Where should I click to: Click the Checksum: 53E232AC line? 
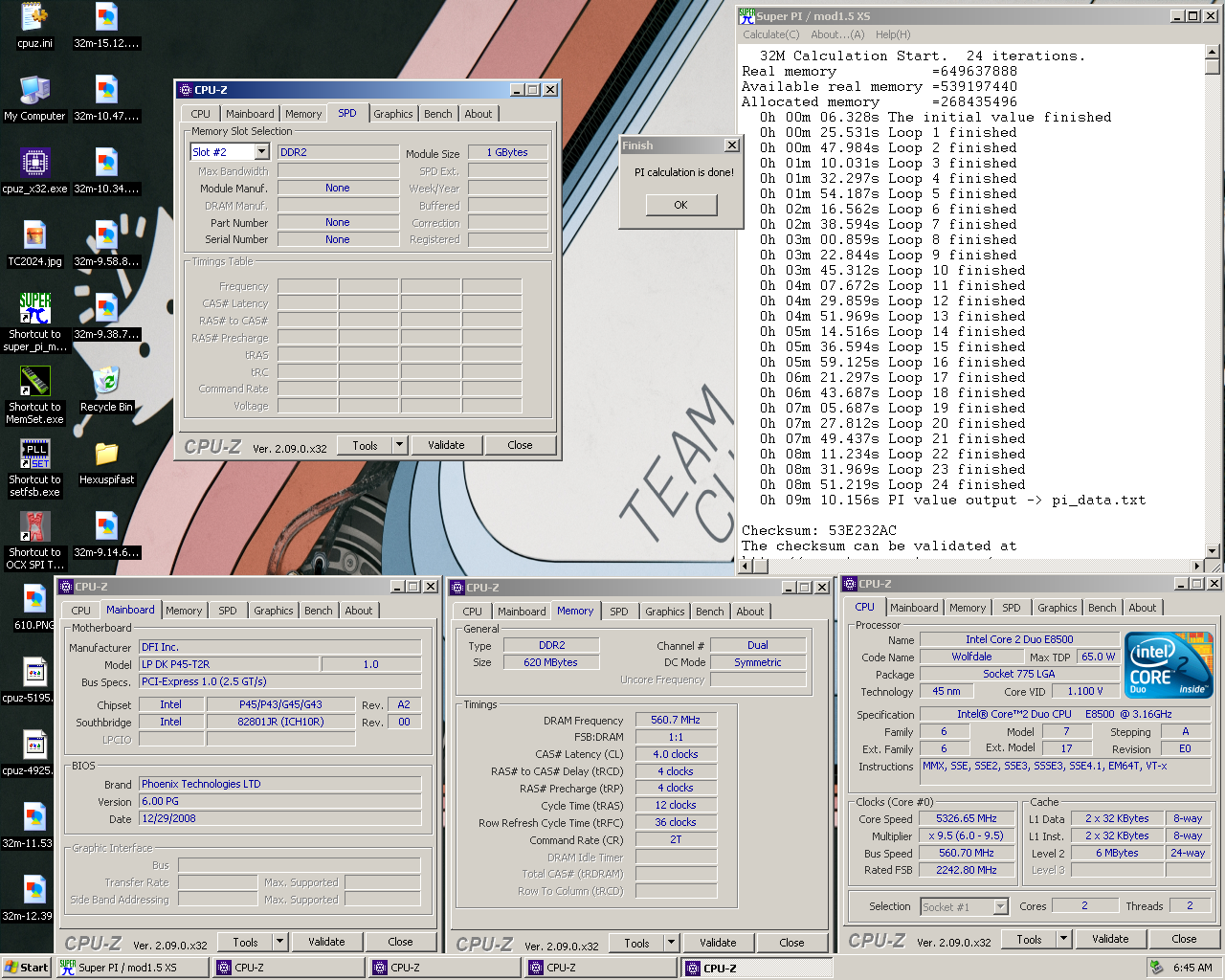(x=819, y=530)
